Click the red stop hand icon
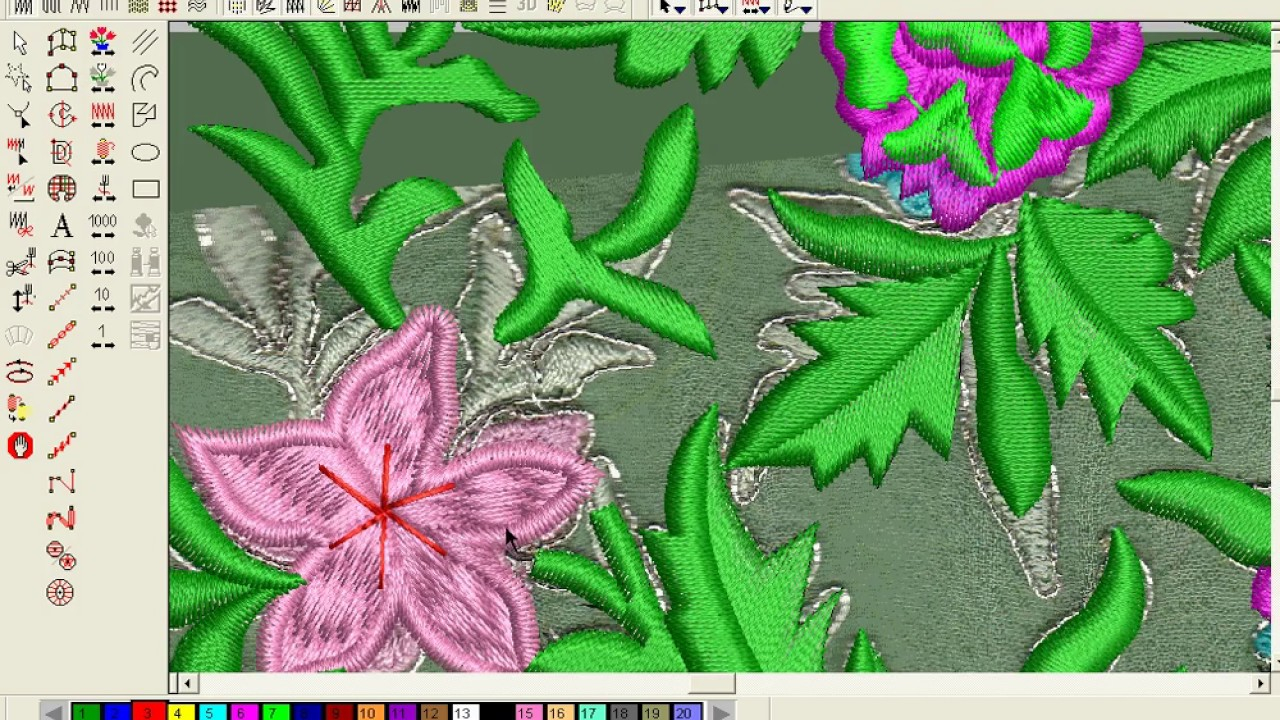The height and width of the screenshot is (720, 1280). pos(20,446)
